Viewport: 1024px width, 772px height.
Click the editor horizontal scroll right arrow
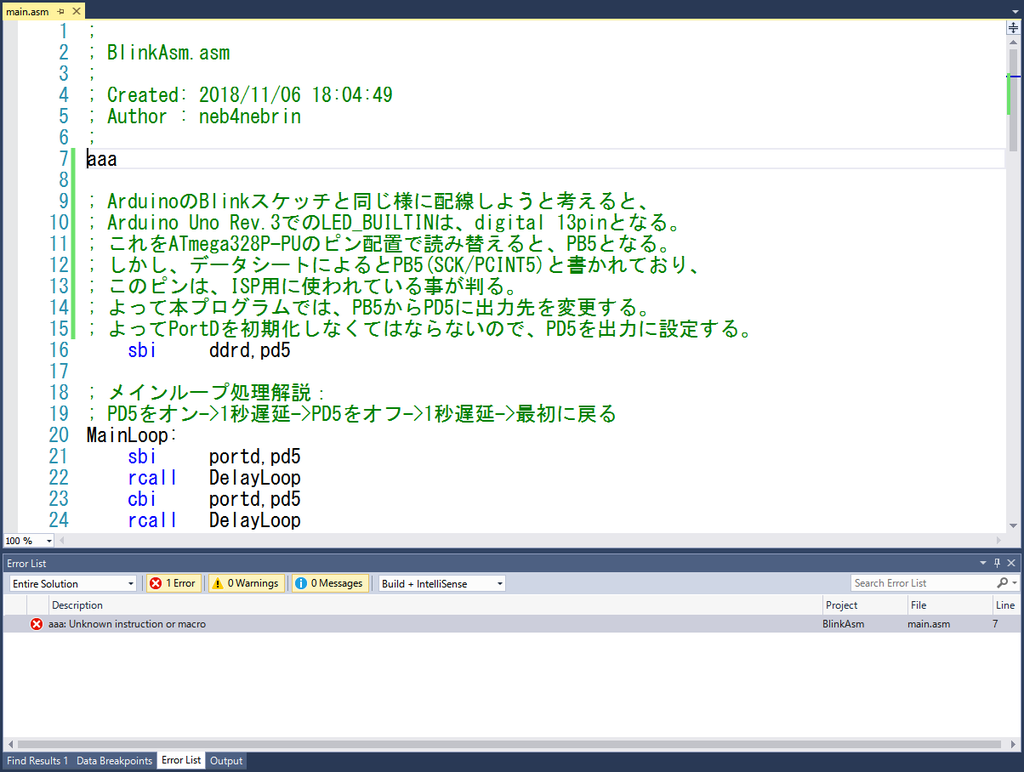click(x=999, y=541)
